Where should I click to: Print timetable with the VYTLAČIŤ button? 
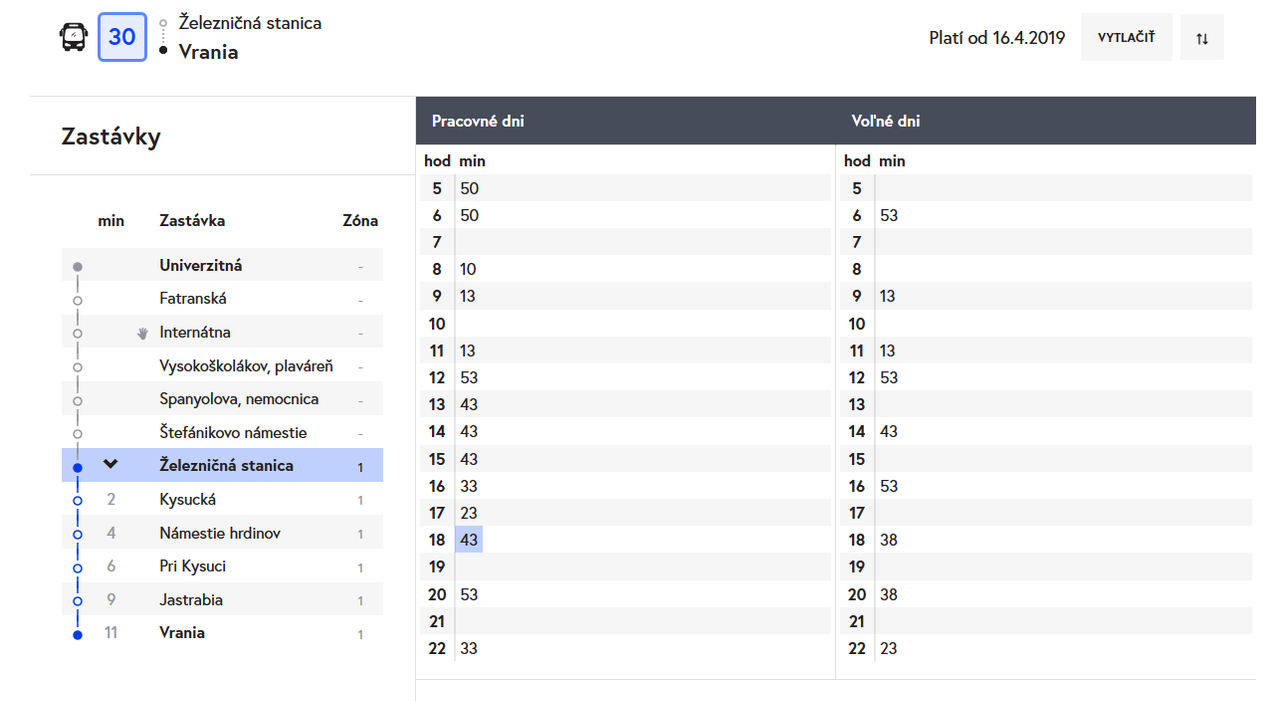(1126, 37)
